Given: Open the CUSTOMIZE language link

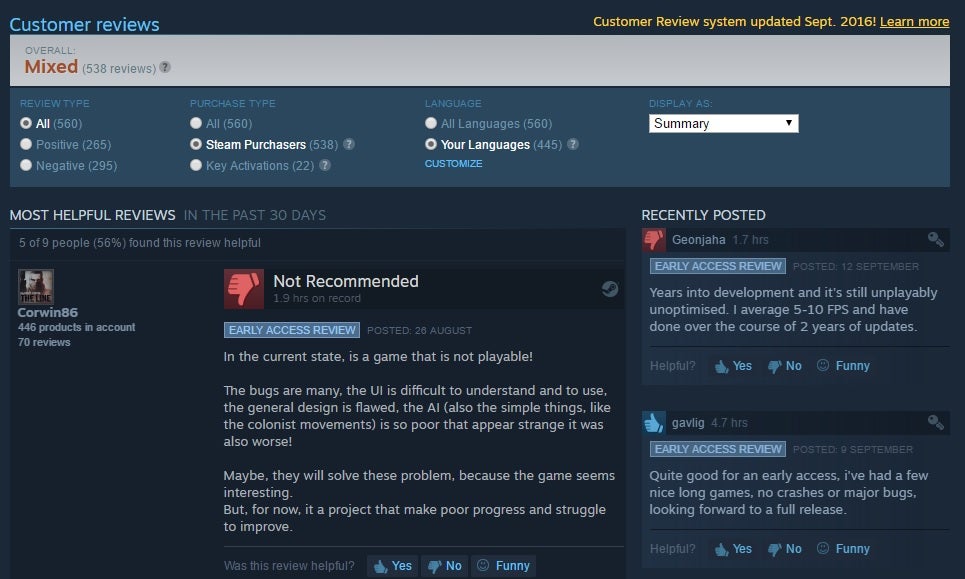Looking at the screenshot, I should click(454, 164).
